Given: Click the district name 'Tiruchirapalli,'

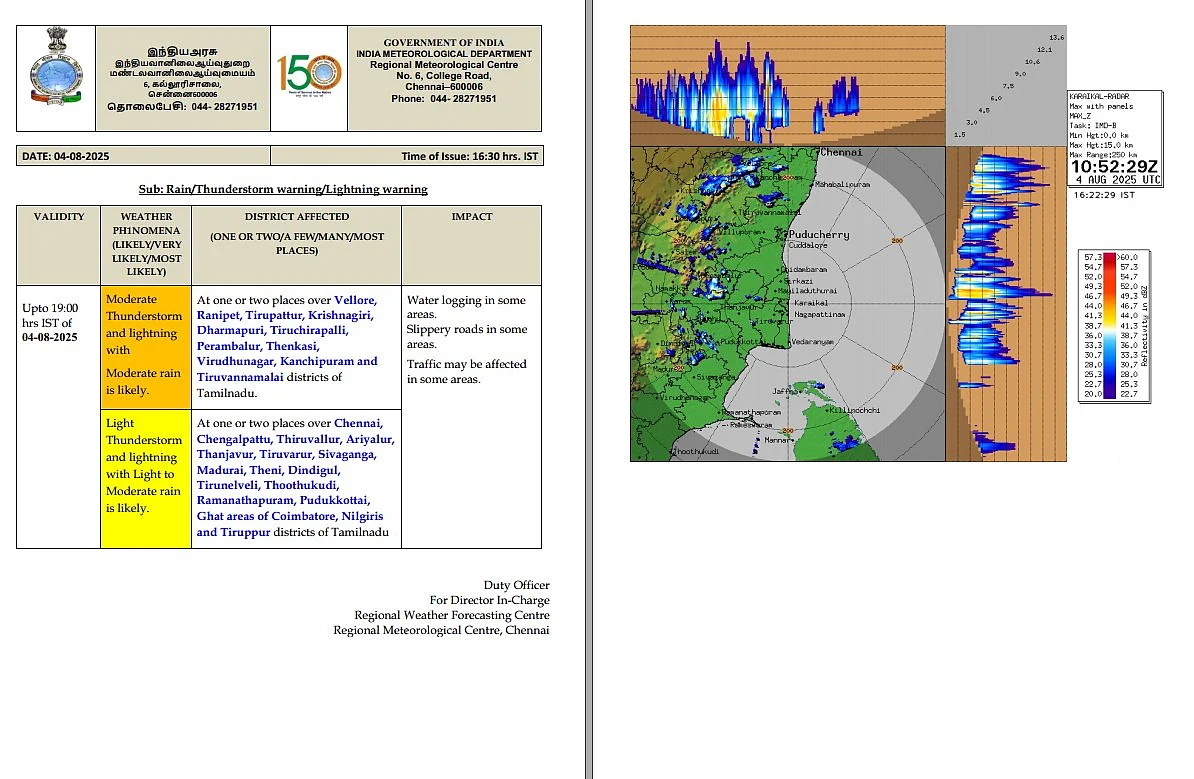Looking at the screenshot, I should click(x=309, y=330).
